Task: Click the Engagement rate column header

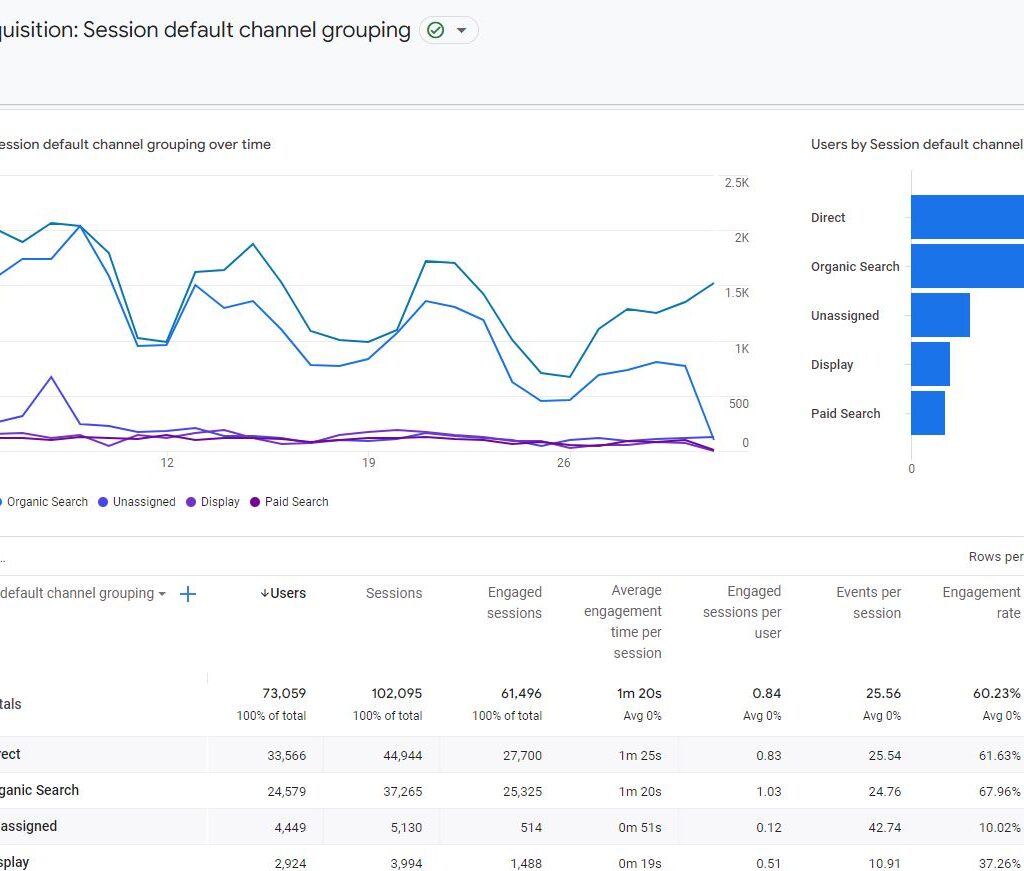Action: coord(981,603)
